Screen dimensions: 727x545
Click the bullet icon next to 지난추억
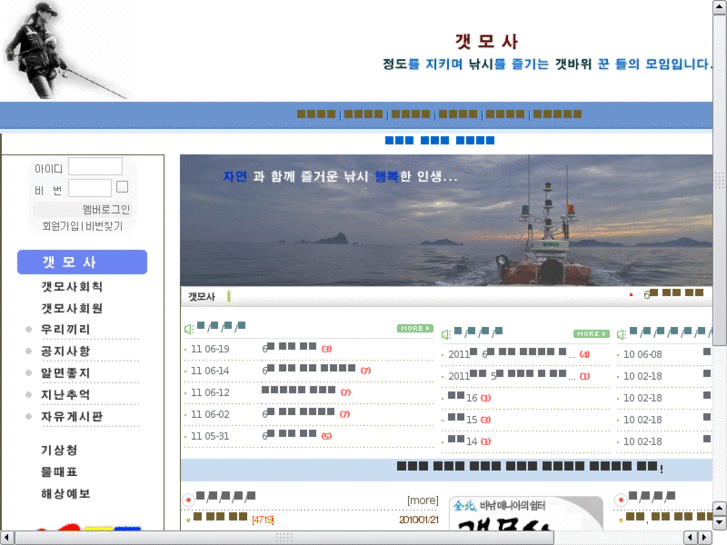point(29,395)
